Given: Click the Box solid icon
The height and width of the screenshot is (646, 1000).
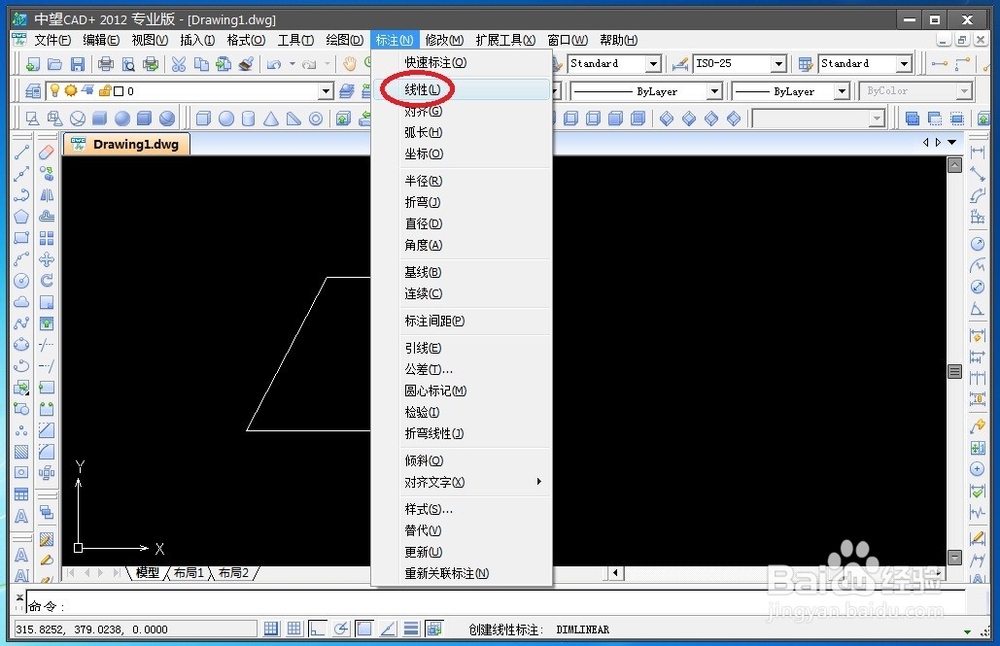Looking at the screenshot, I should 203,119.
